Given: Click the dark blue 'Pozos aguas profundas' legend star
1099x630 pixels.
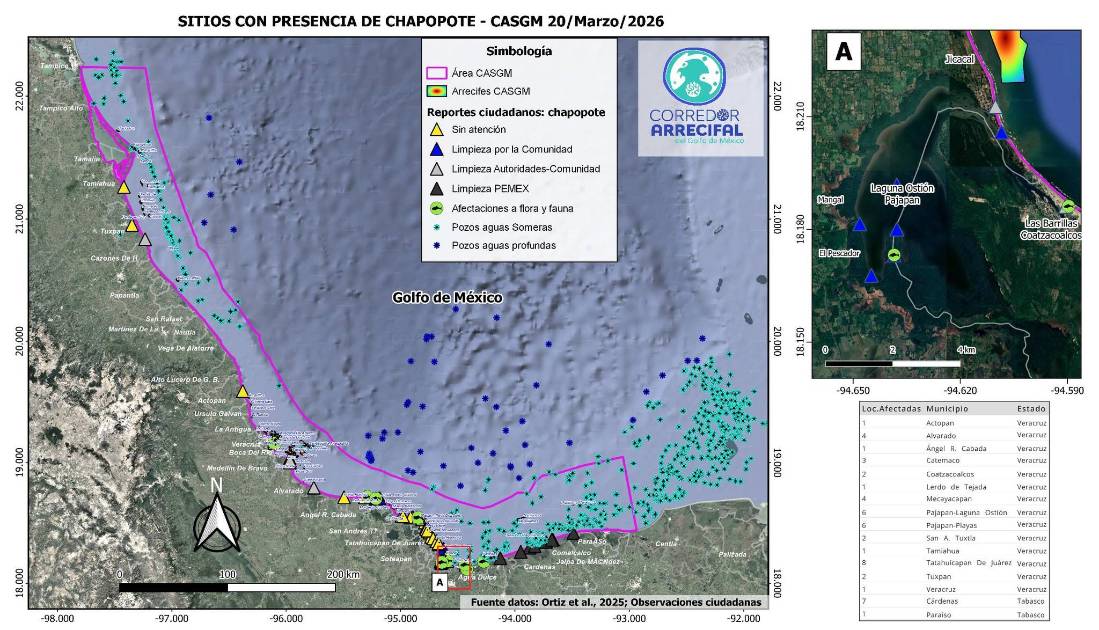Looking at the screenshot, I should [x=436, y=245].
